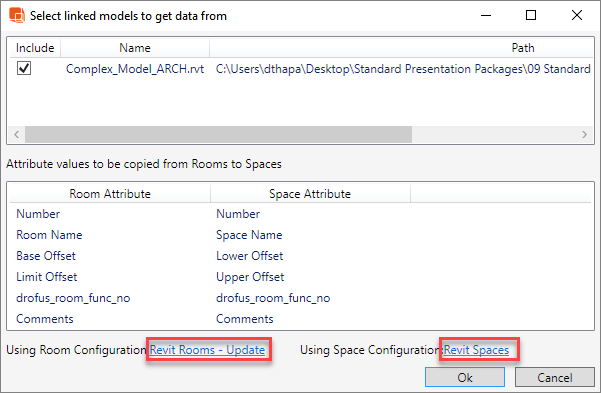Click the Cancel button
This screenshot has height=393, width=601.
pos(555,377)
